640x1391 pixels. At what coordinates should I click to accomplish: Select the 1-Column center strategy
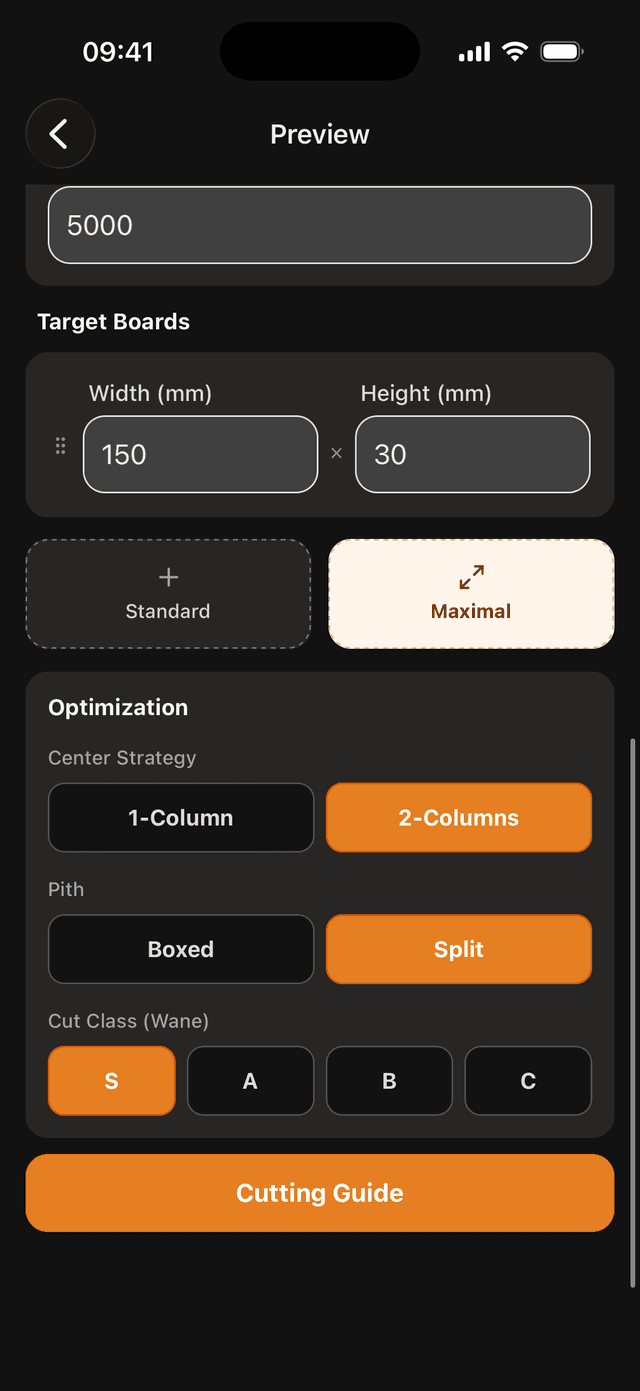[180, 817]
